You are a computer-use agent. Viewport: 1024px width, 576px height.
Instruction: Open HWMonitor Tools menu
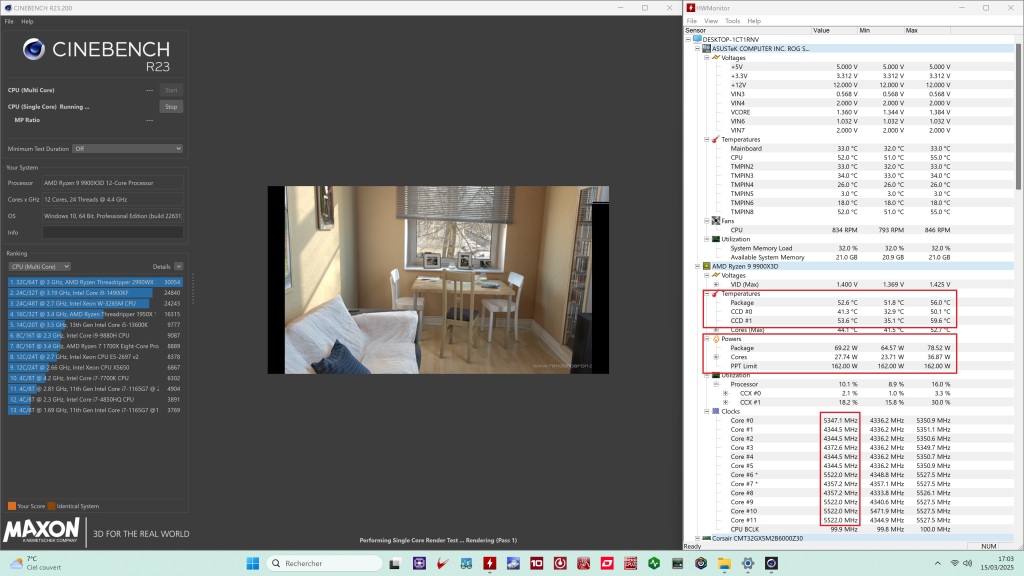point(733,21)
